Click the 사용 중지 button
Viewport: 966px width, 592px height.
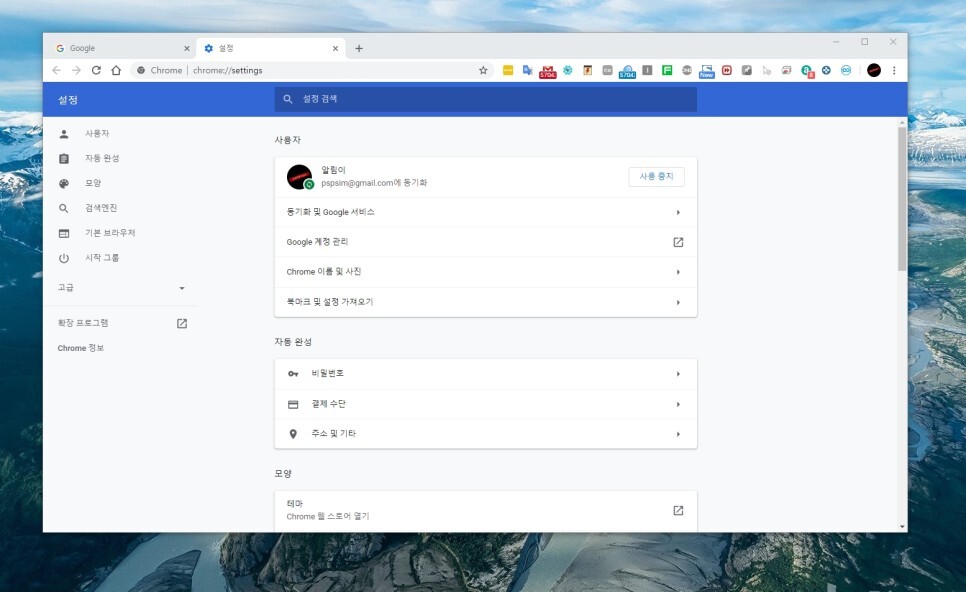pyautogui.click(x=656, y=177)
